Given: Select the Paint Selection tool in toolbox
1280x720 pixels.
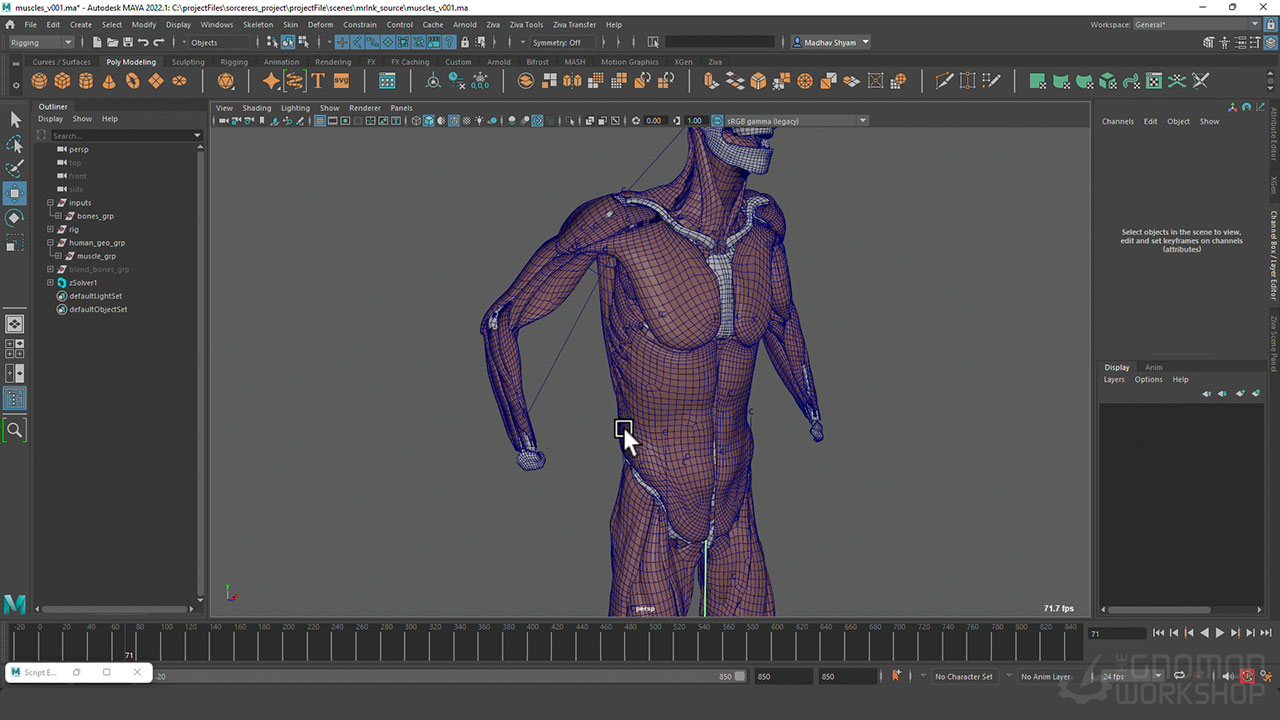Looking at the screenshot, I should click(x=15, y=169).
